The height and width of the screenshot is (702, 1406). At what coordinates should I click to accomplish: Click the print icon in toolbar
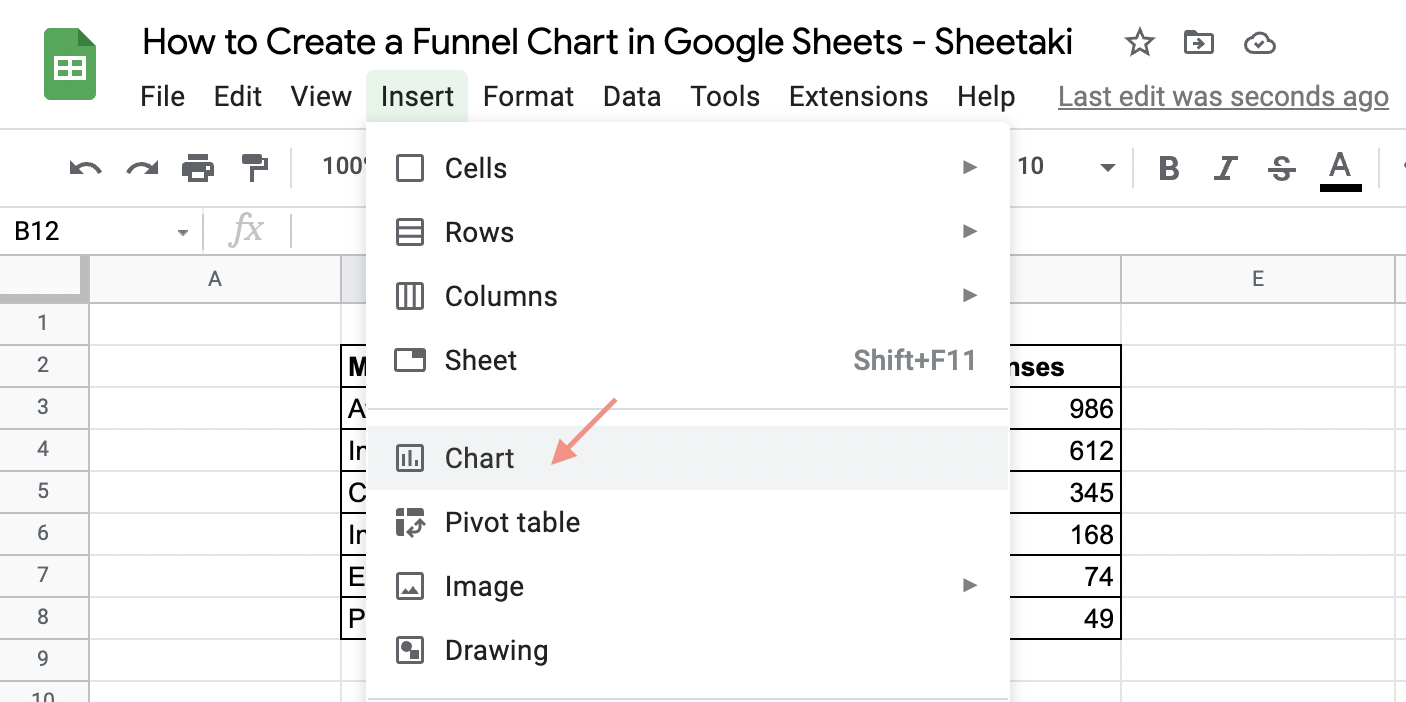tap(198, 168)
